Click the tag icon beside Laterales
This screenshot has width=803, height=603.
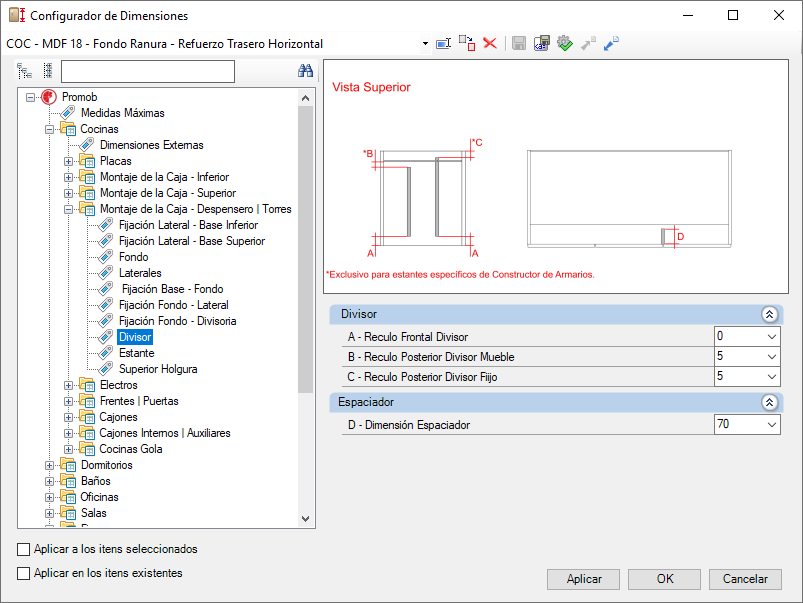pos(105,273)
